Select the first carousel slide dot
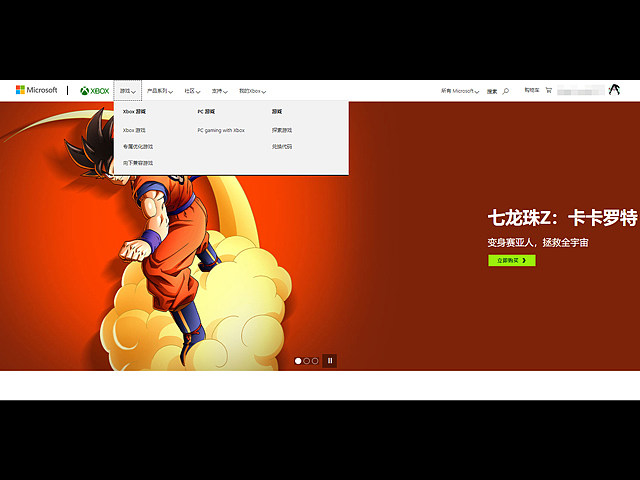The height and width of the screenshot is (480, 640). pos(298,361)
